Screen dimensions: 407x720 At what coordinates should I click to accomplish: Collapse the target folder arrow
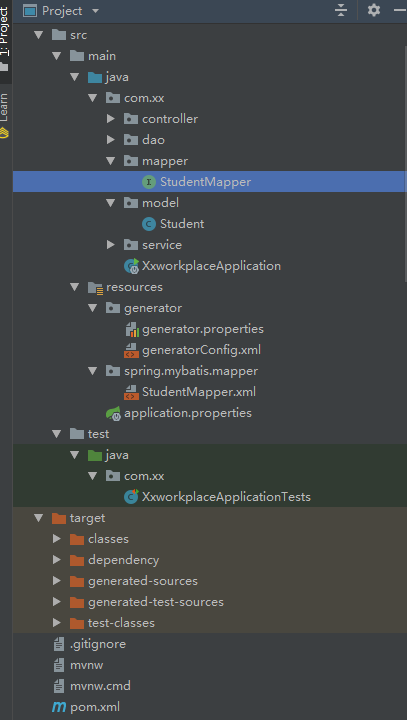[38, 518]
